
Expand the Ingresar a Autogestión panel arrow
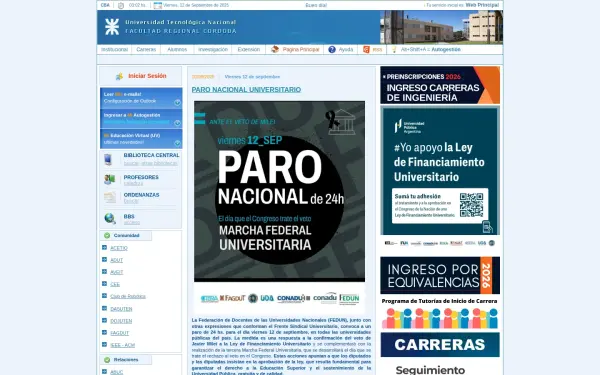click(x=177, y=123)
